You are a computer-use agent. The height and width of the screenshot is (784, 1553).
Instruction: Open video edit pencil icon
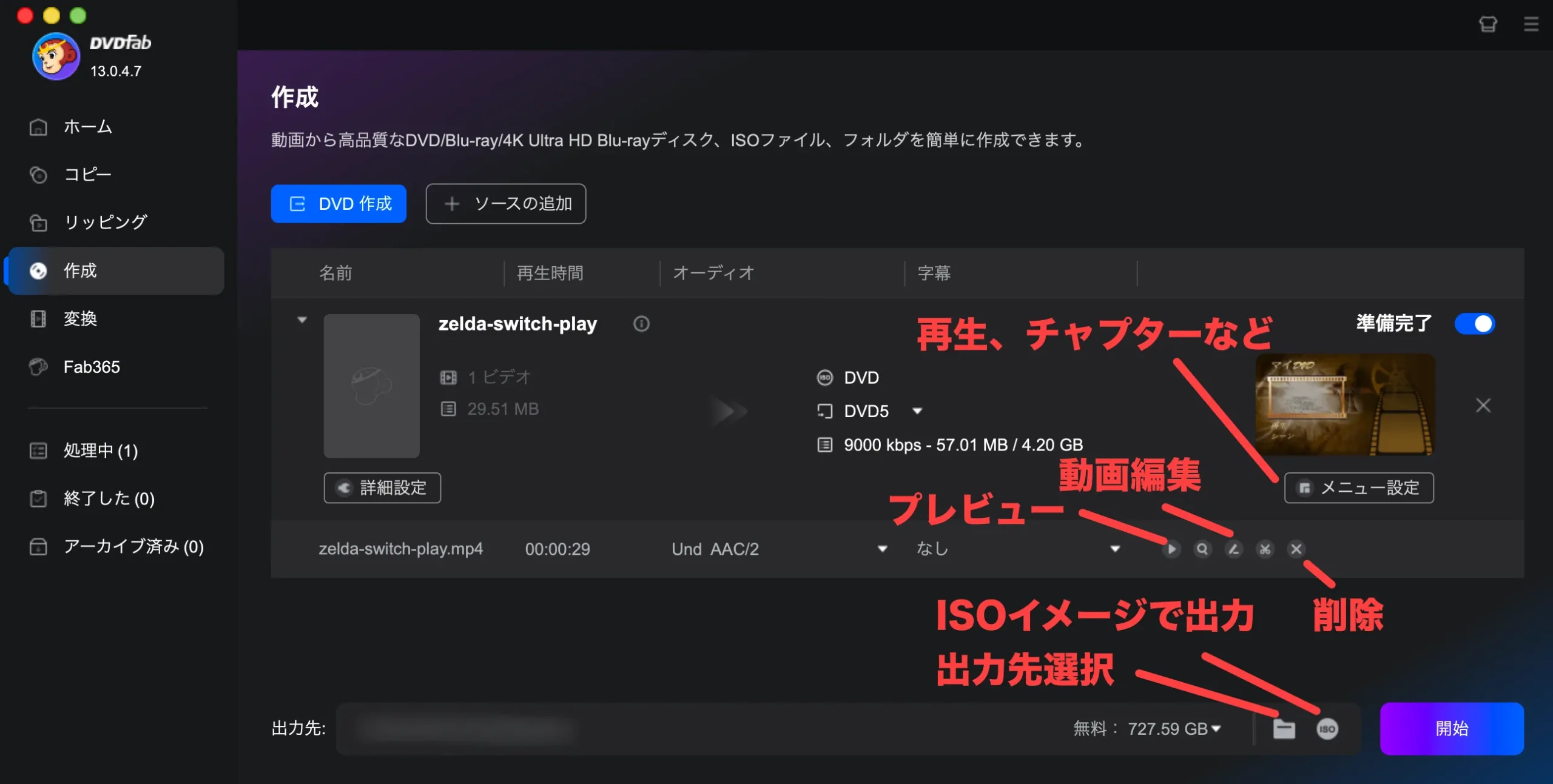(x=1233, y=549)
